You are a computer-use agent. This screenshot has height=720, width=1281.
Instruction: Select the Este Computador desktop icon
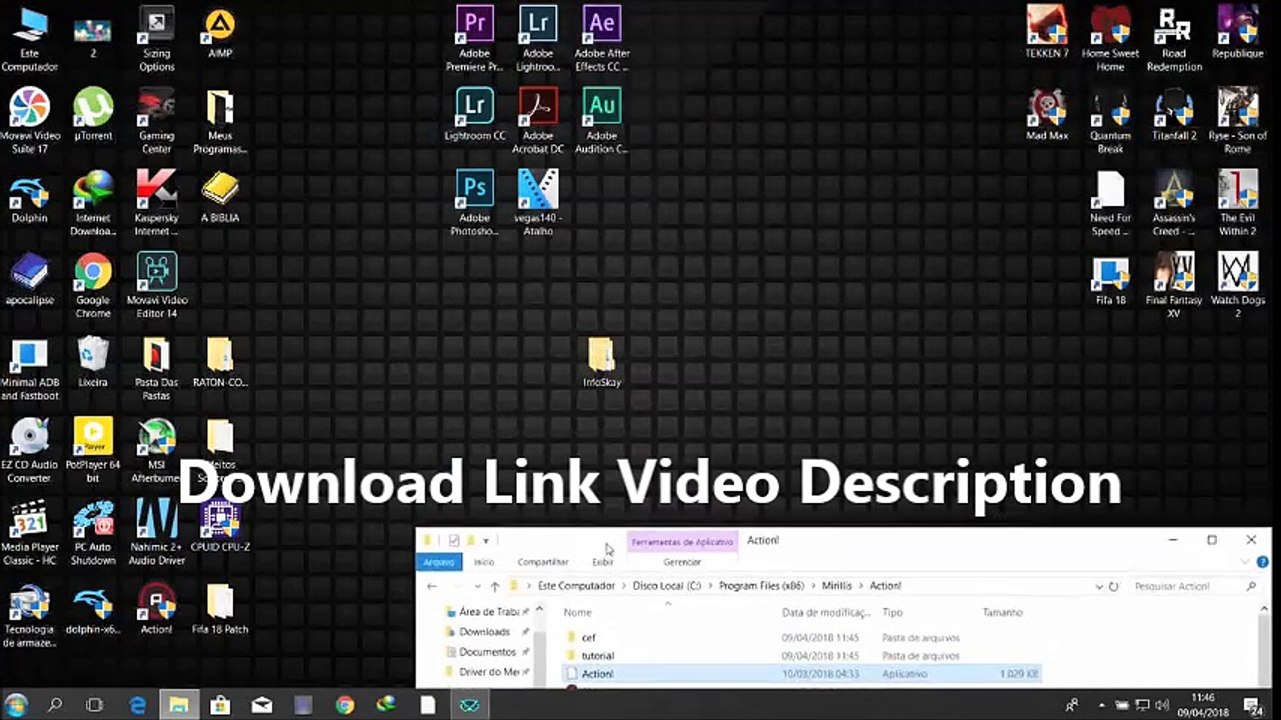[30, 38]
